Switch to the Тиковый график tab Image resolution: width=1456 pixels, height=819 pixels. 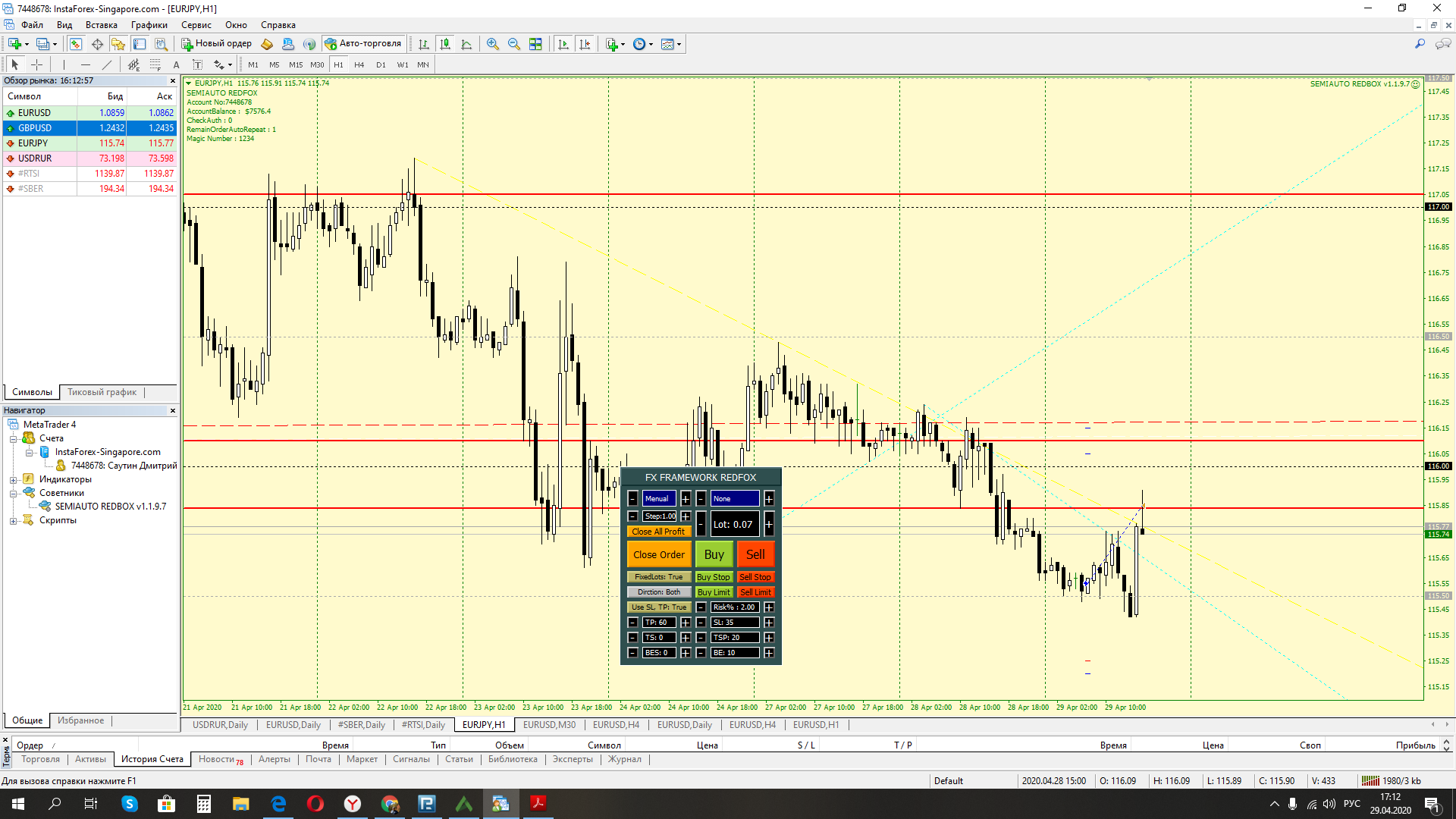point(102,392)
